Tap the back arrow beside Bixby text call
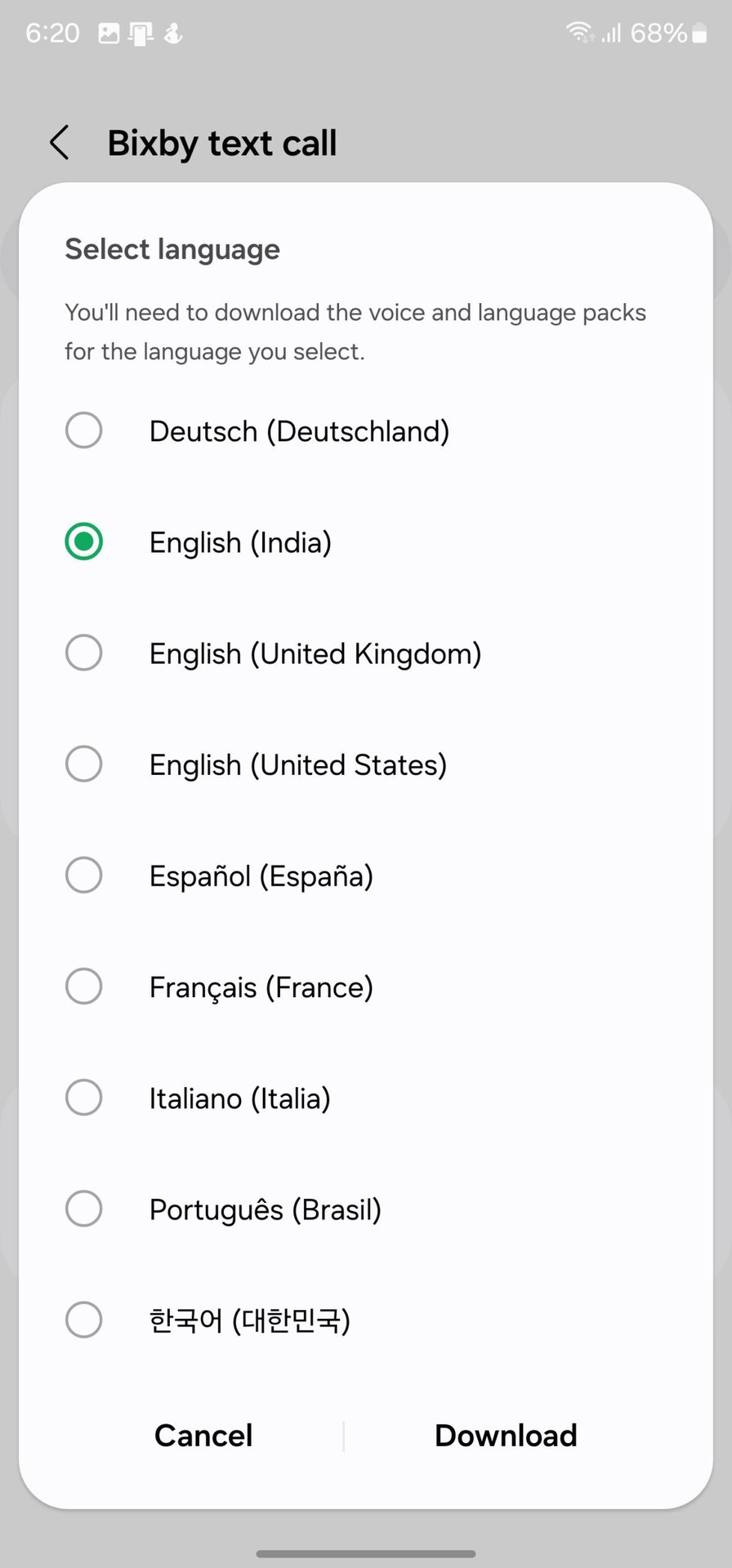The width and height of the screenshot is (732, 1568). click(x=60, y=143)
